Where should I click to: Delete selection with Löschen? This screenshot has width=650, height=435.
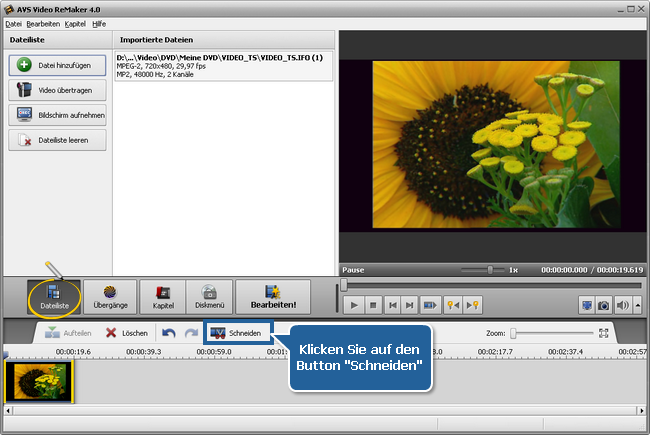tap(126, 333)
